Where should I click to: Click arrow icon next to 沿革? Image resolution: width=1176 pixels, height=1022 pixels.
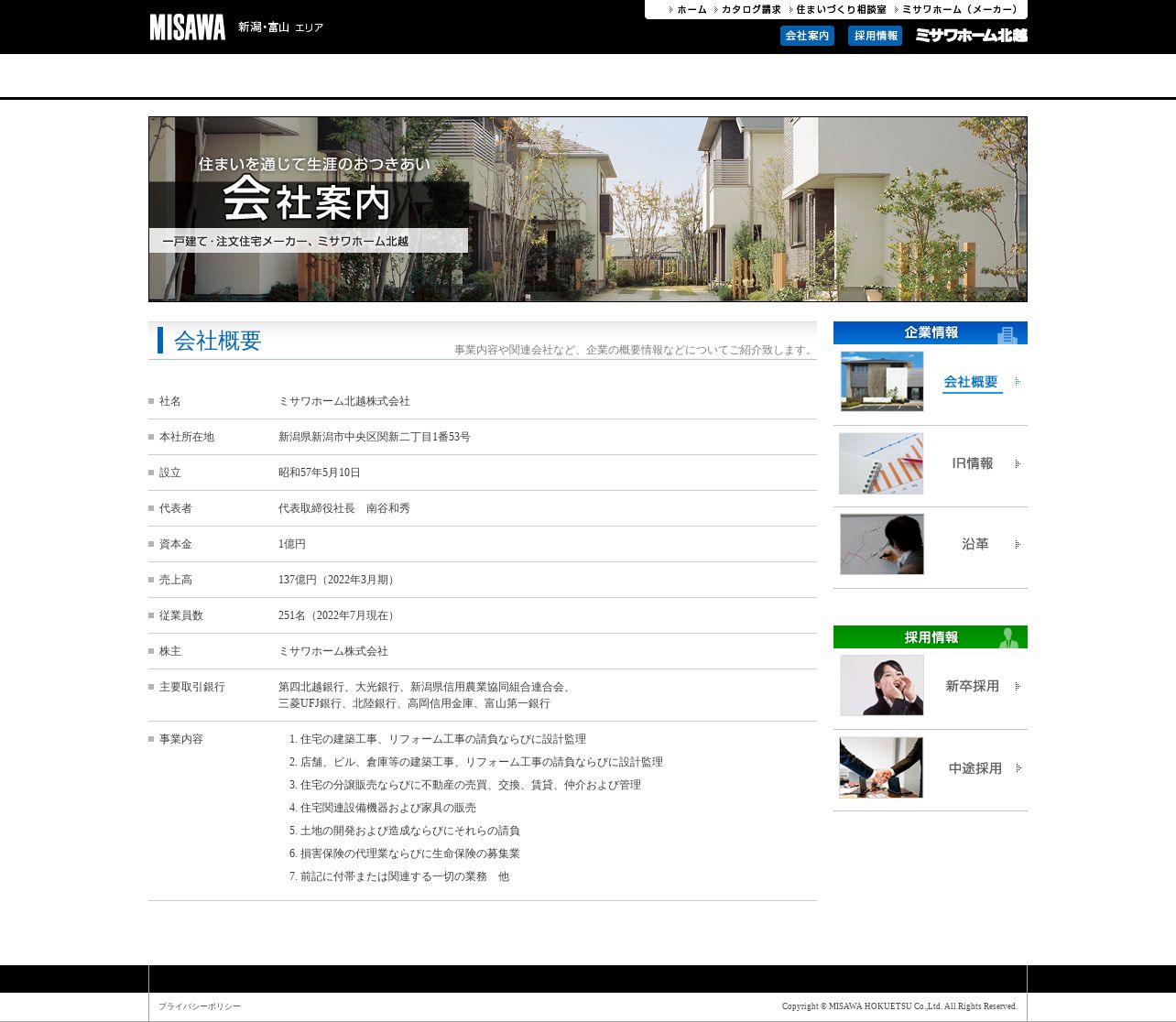1017,545
